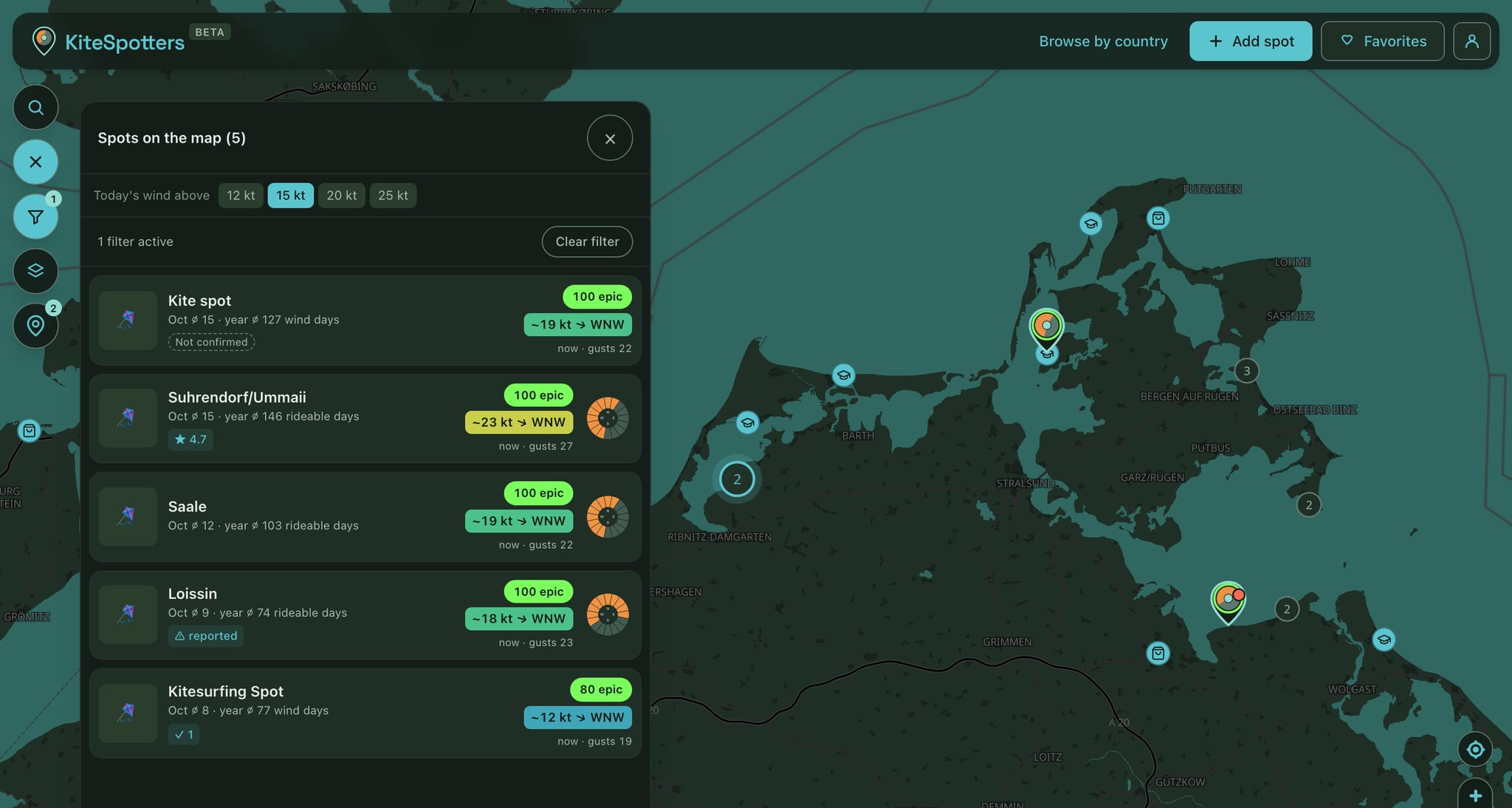Set wind filter to 25 kt

pyautogui.click(x=393, y=196)
